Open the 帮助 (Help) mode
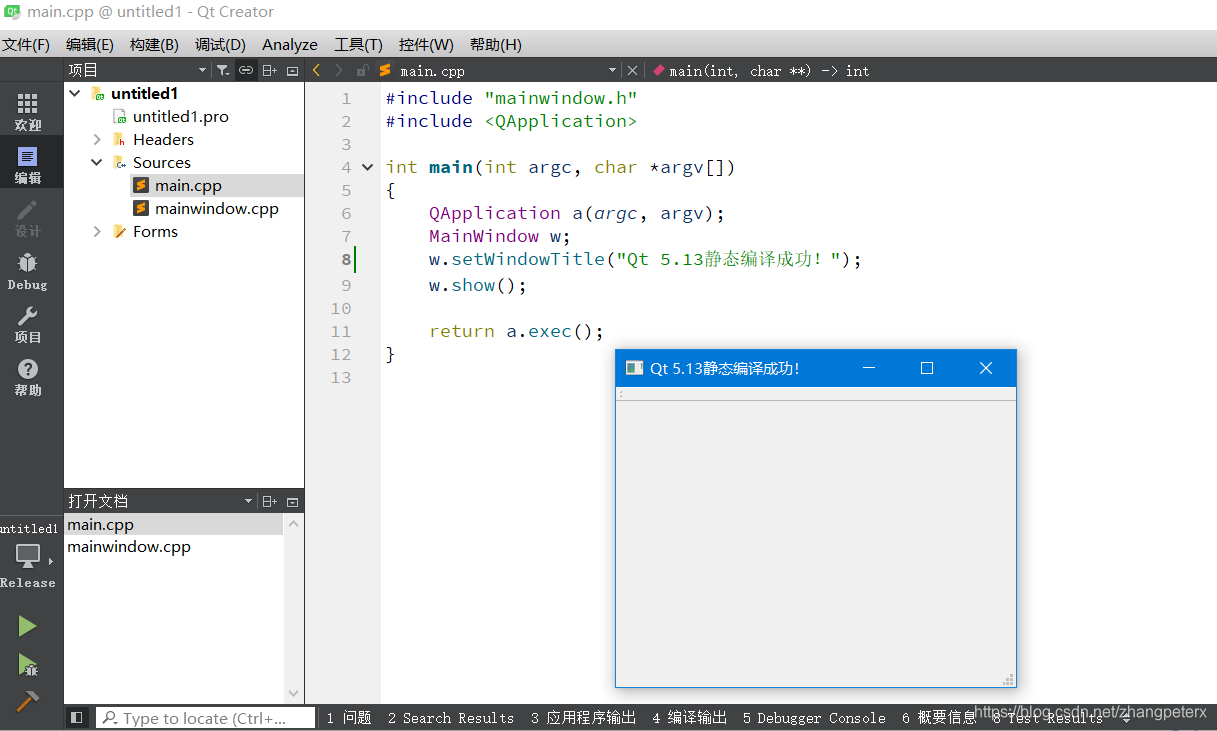 pyautogui.click(x=28, y=377)
